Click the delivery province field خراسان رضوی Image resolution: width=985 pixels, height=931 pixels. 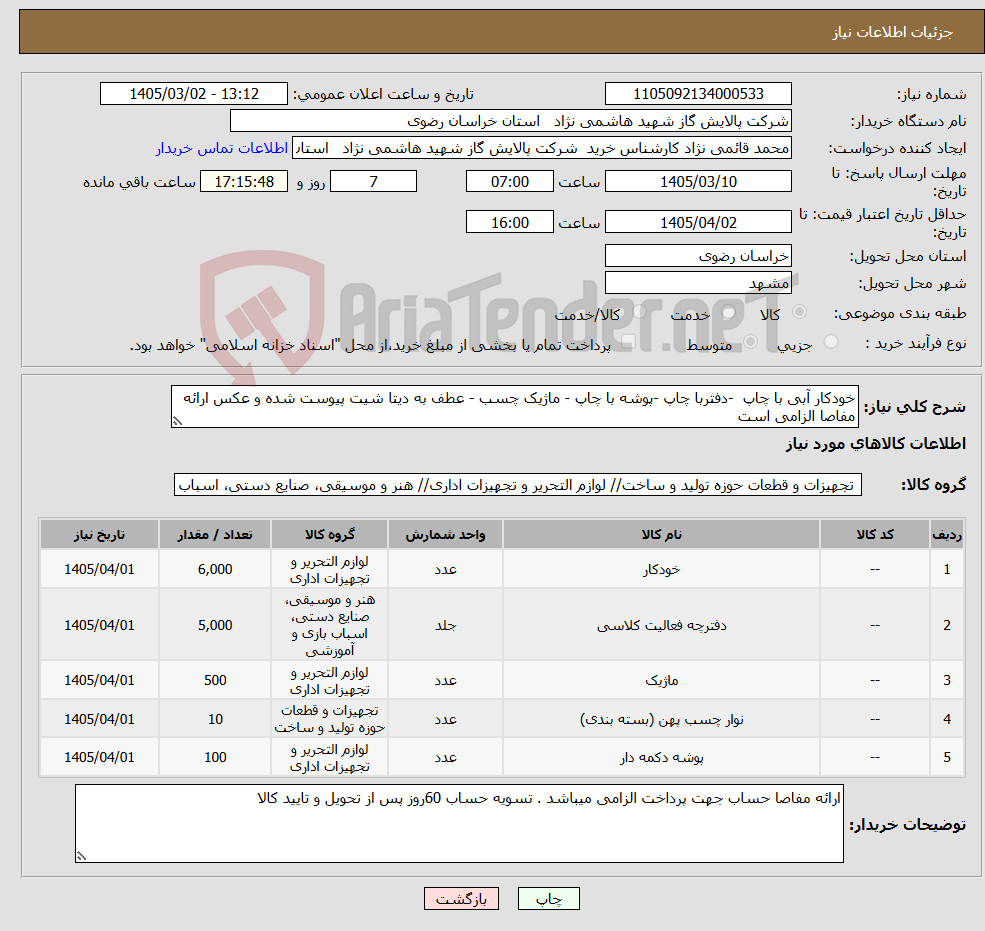(x=698, y=256)
